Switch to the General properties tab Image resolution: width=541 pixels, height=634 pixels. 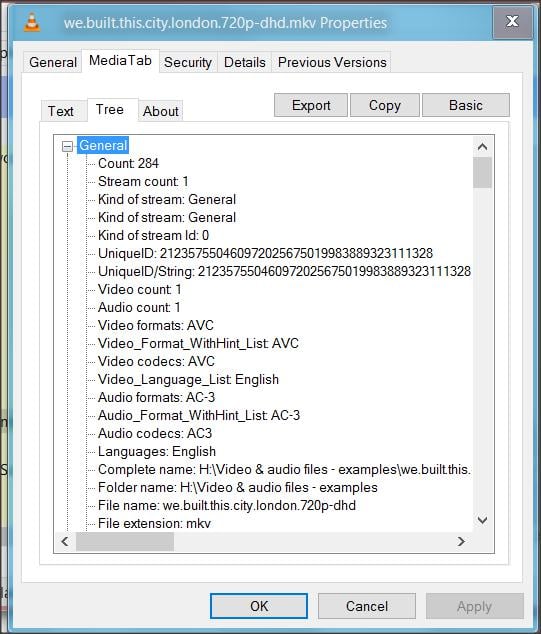(53, 62)
